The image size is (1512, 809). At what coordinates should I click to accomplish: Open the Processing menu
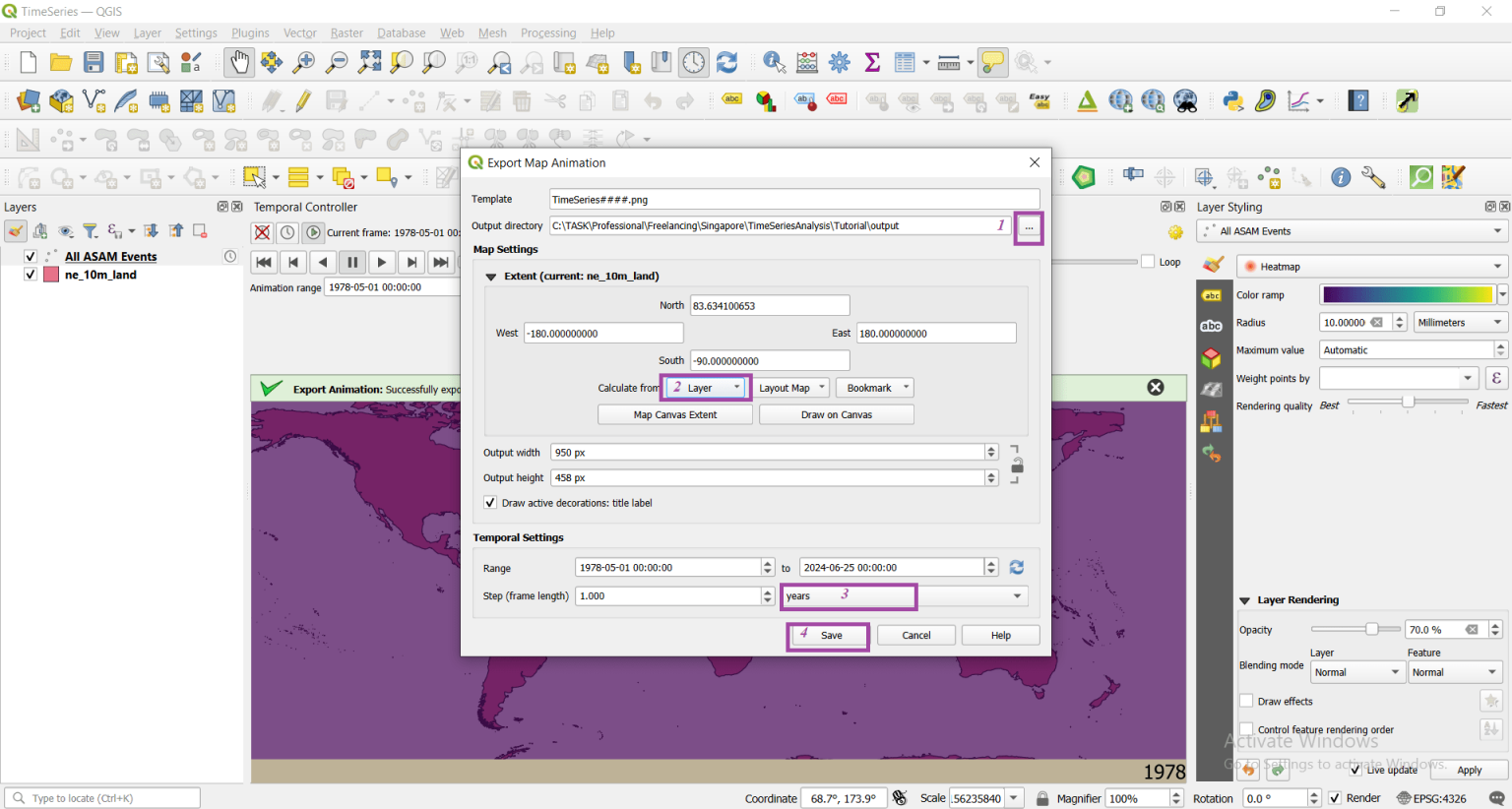pyautogui.click(x=548, y=32)
